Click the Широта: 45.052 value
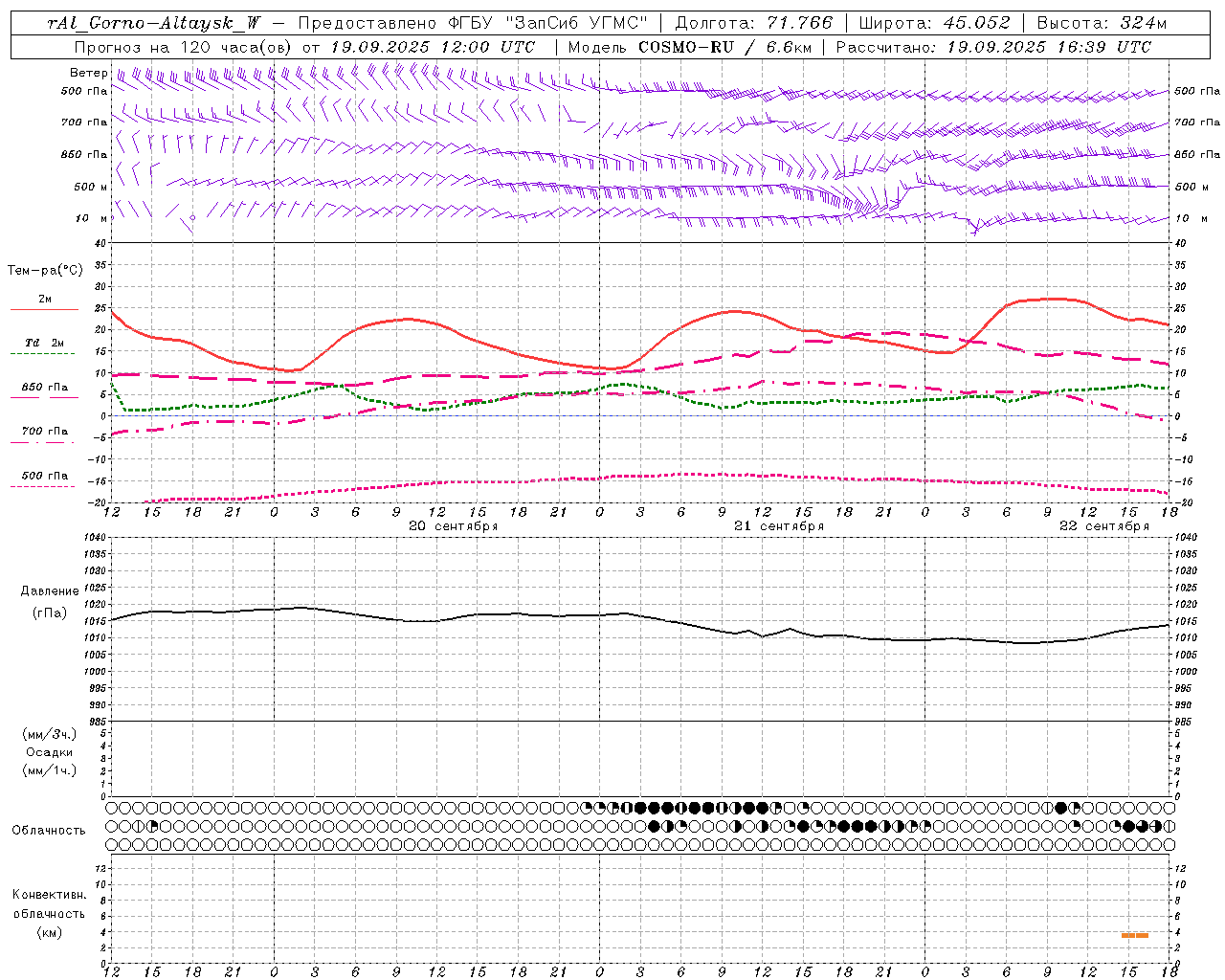Screen dimensions: 1225x980 pyautogui.click(x=934, y=23)
